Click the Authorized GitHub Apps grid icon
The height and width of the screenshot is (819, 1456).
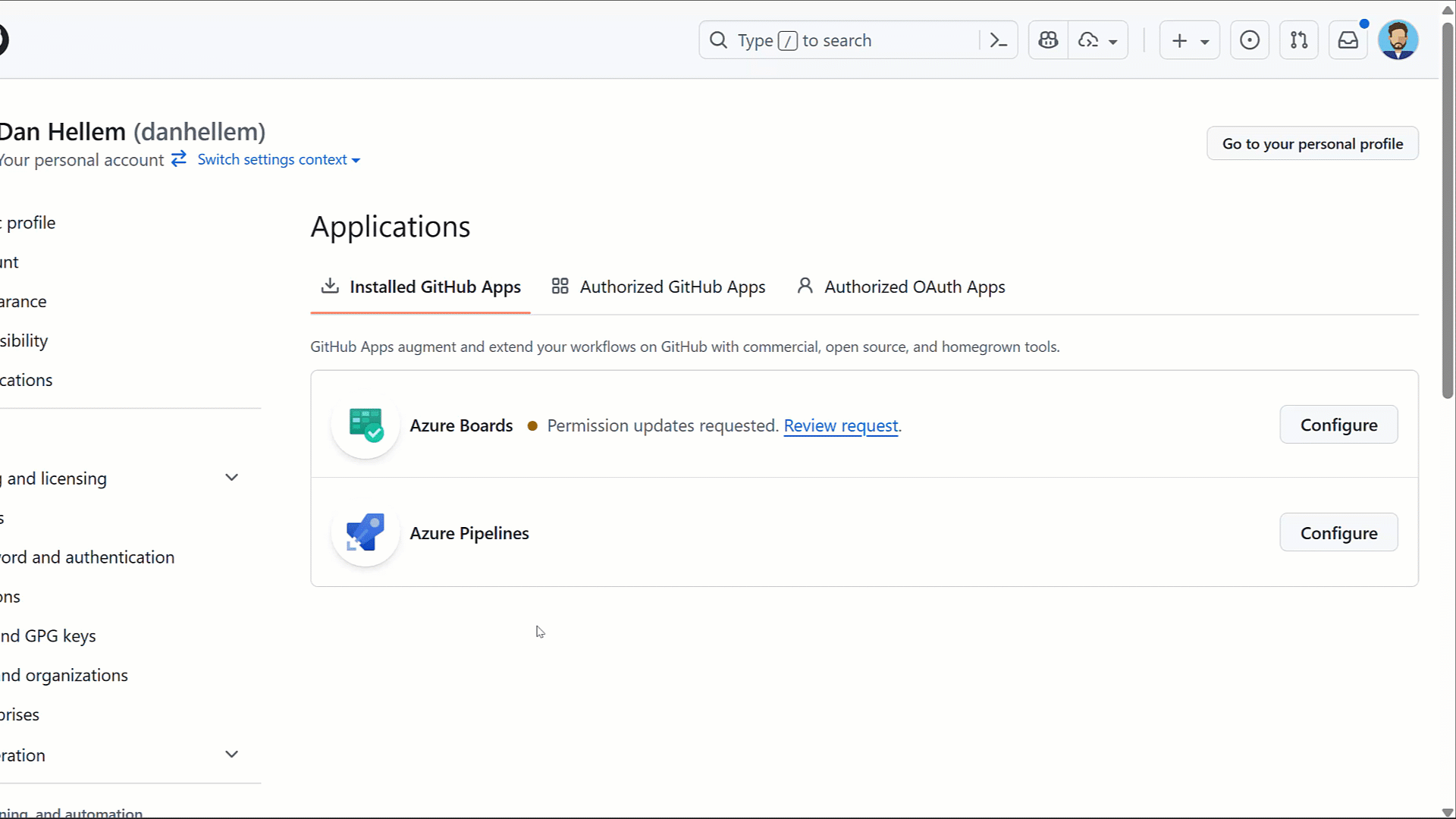click(560, 286)
